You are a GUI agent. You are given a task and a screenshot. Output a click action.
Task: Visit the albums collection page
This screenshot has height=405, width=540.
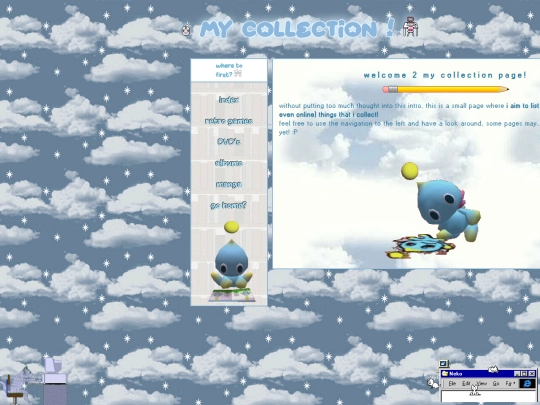coord(229,163)
